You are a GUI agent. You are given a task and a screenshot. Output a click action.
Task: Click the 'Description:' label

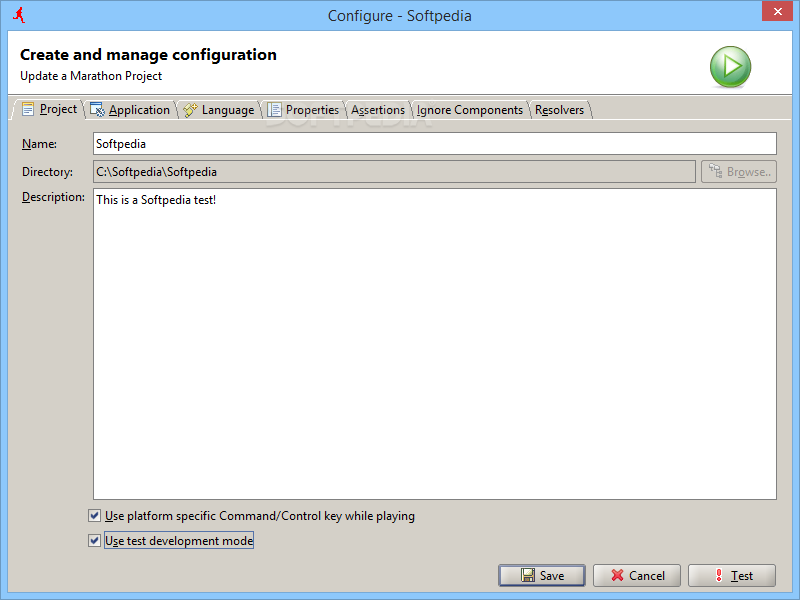point(53,197)
